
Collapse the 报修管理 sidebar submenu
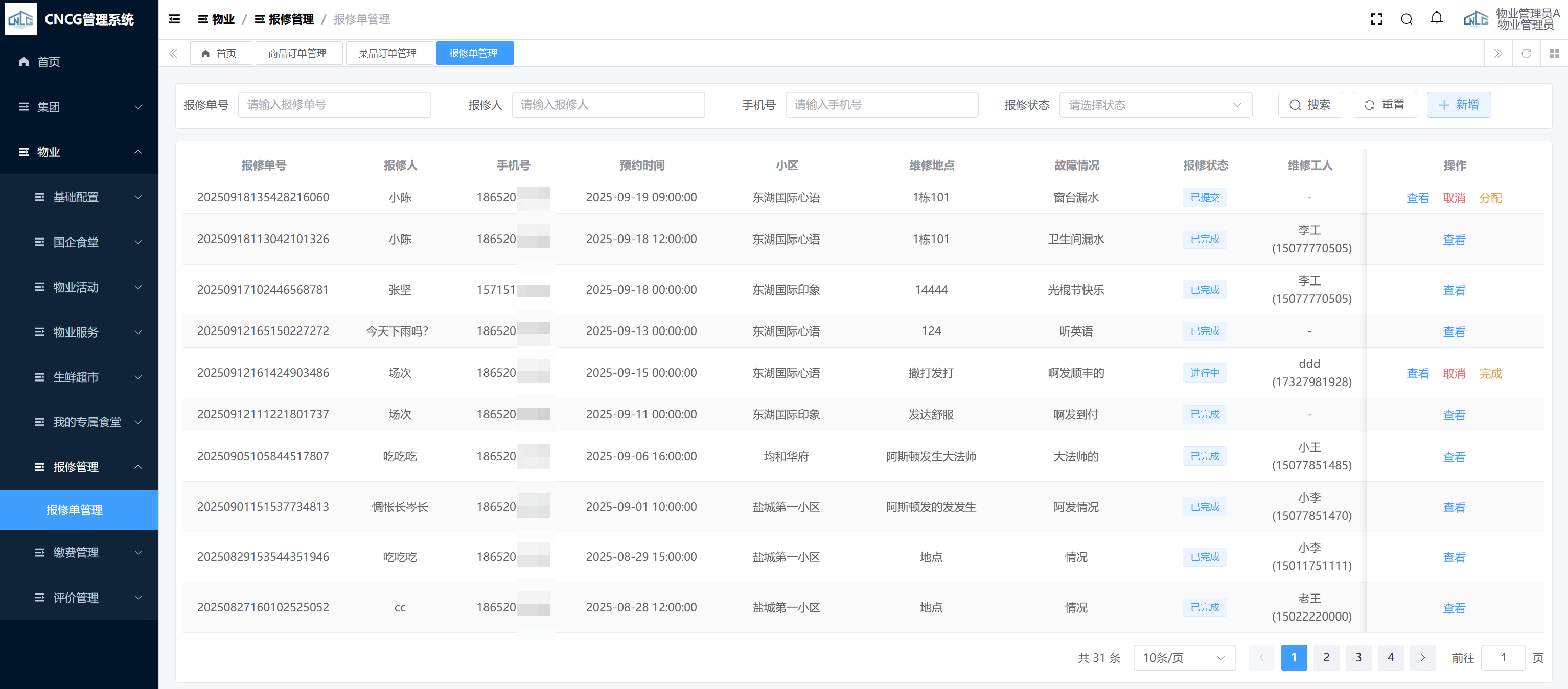coord(79,467)
